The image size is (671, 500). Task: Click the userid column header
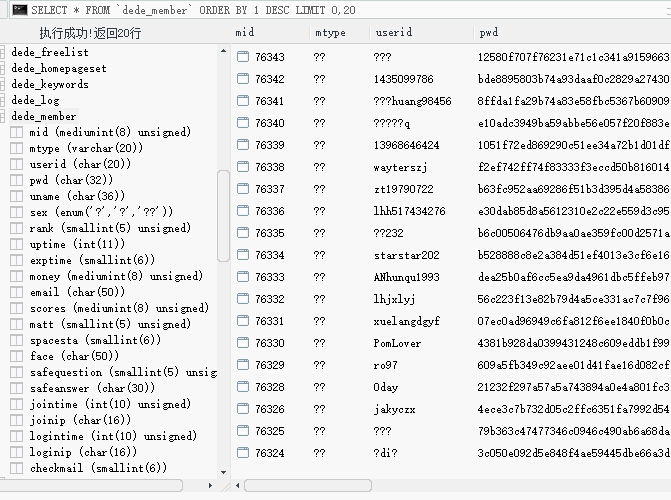point(394,32)
